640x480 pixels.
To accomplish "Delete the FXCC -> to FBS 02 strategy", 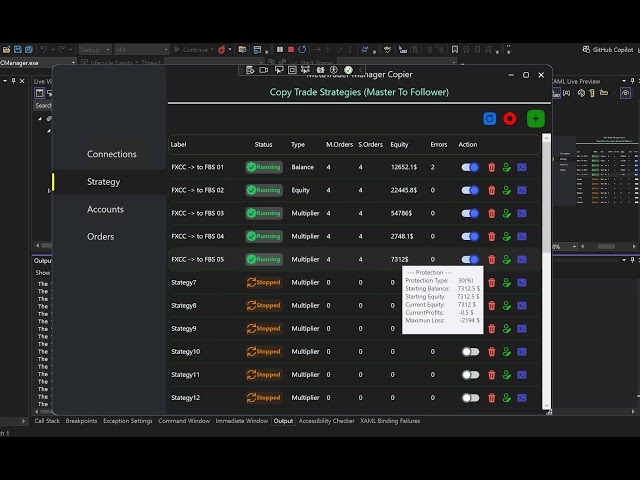I will tap(491, 190).
